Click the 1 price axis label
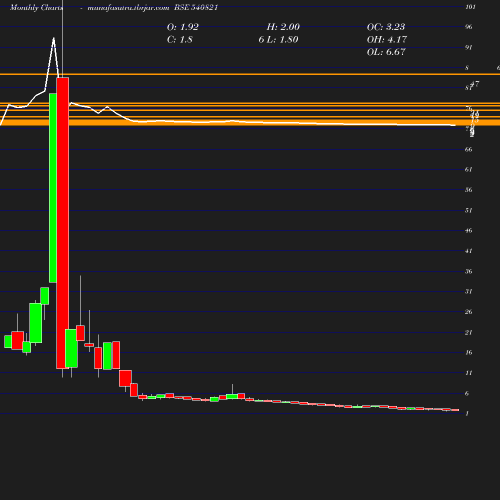The height and width of the screenshot is (500, 500). pos(467,414)
